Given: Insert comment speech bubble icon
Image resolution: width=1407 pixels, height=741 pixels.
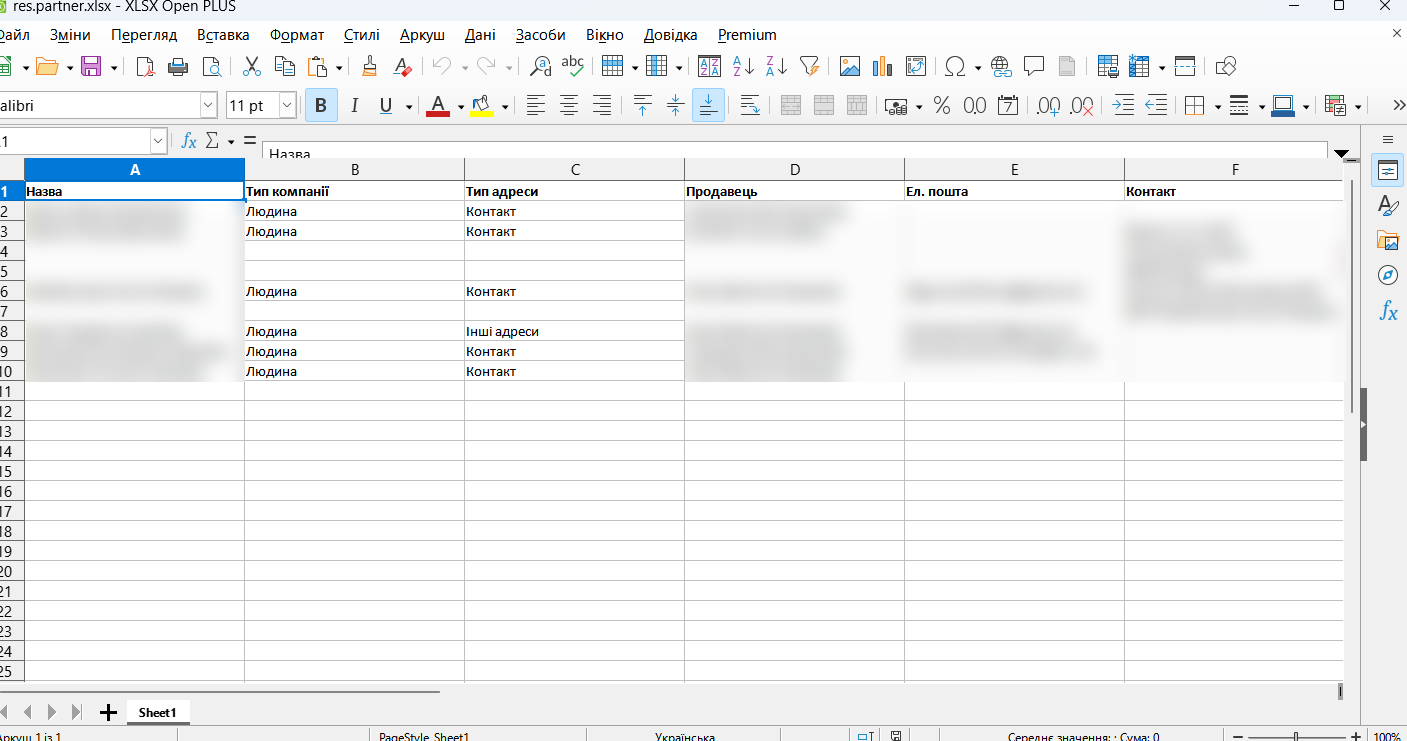Looking at the screenshot, I should tap(1034, 67).
